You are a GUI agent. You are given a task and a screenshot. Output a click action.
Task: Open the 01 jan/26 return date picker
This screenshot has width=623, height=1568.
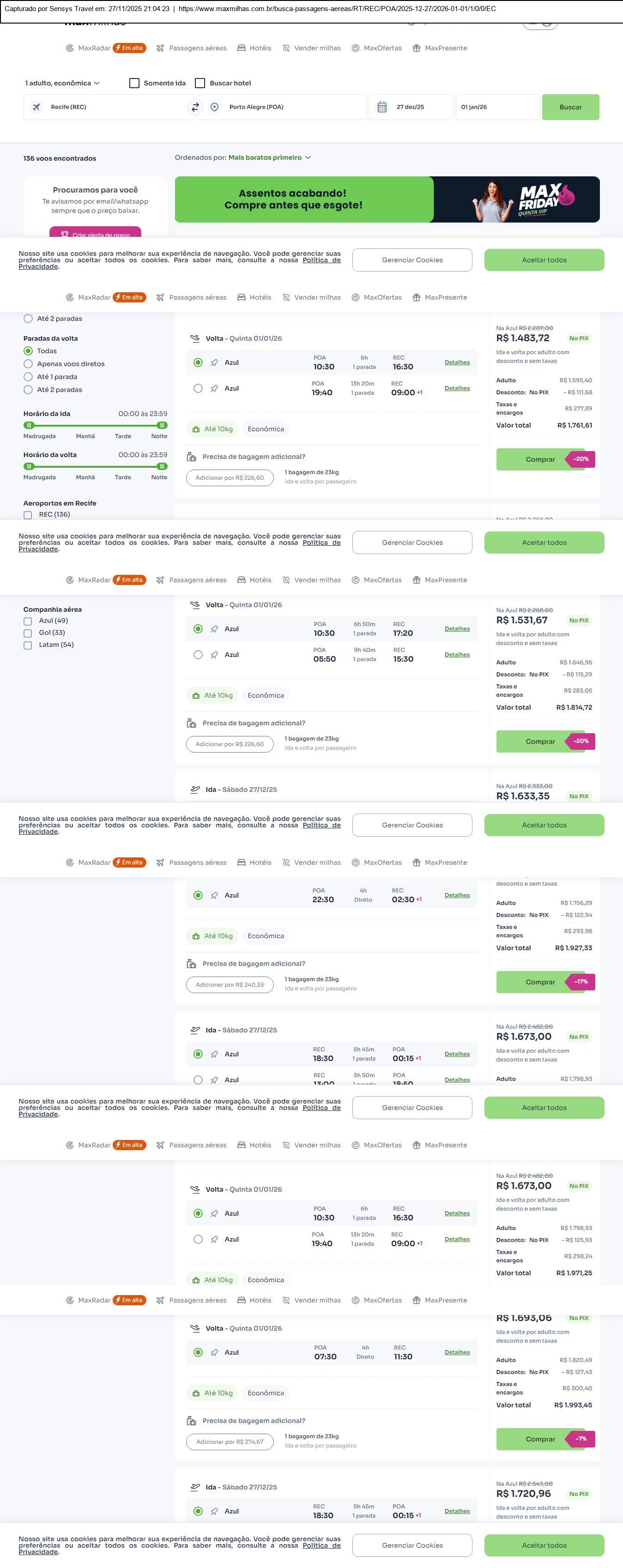(497, 107)
